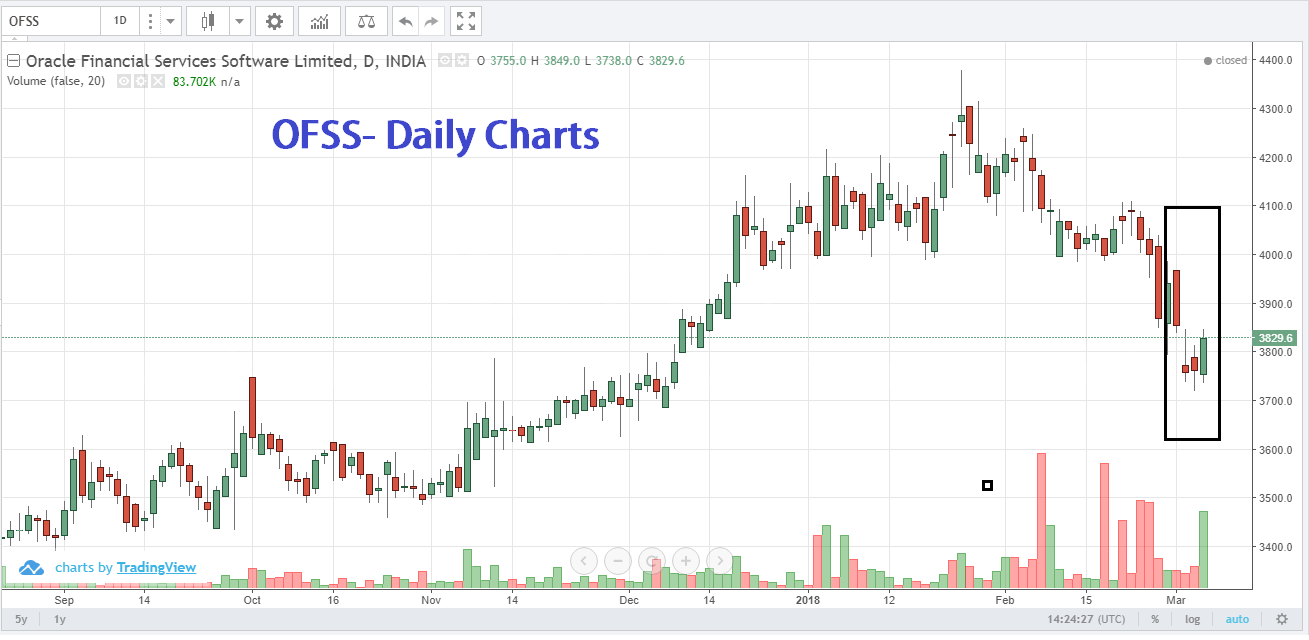Click the TradingView cloud logo
The height and width of the screenshot is (640, 1309).
coord(32,567)
